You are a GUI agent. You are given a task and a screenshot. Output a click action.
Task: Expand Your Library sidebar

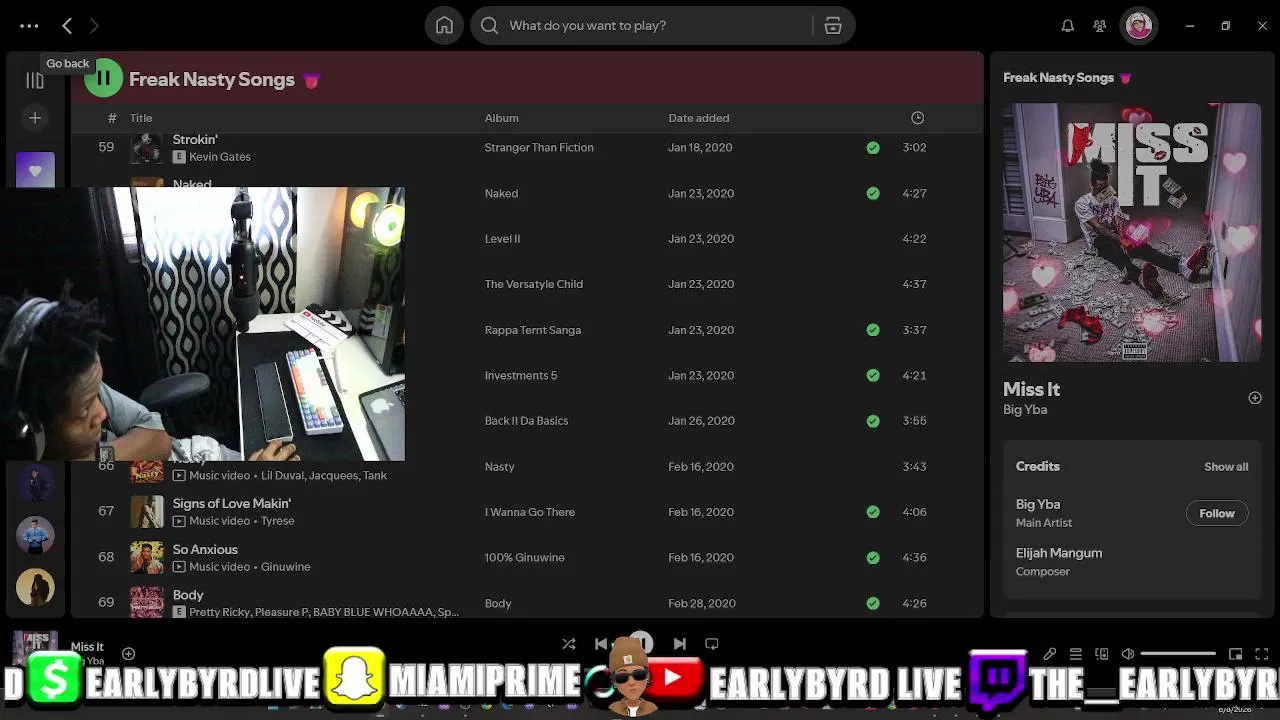35,81
